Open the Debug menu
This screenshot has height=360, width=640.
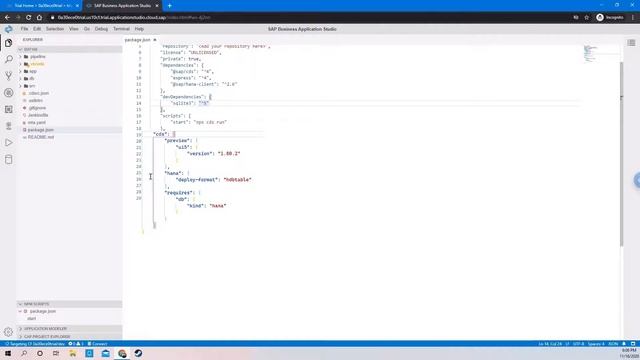[101, 29]
